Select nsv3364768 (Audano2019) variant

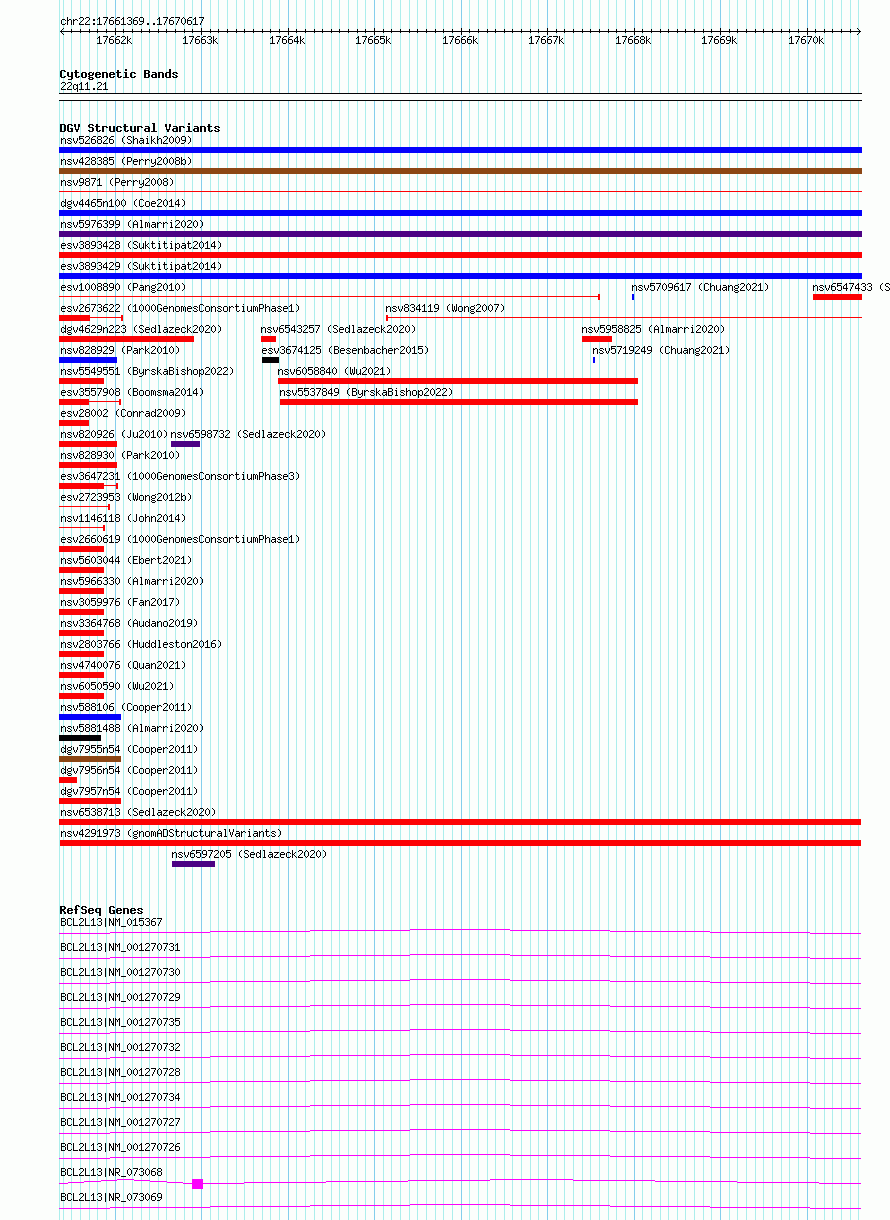pos(129,623)
